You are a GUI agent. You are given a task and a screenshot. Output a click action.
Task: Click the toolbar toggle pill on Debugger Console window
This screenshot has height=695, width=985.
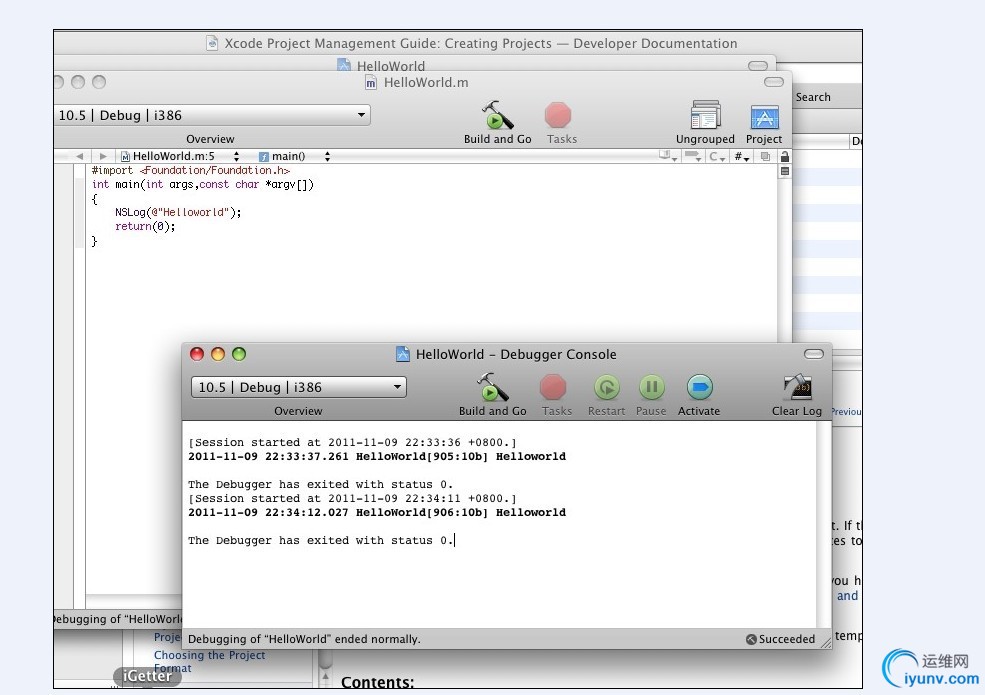[814, 354]
